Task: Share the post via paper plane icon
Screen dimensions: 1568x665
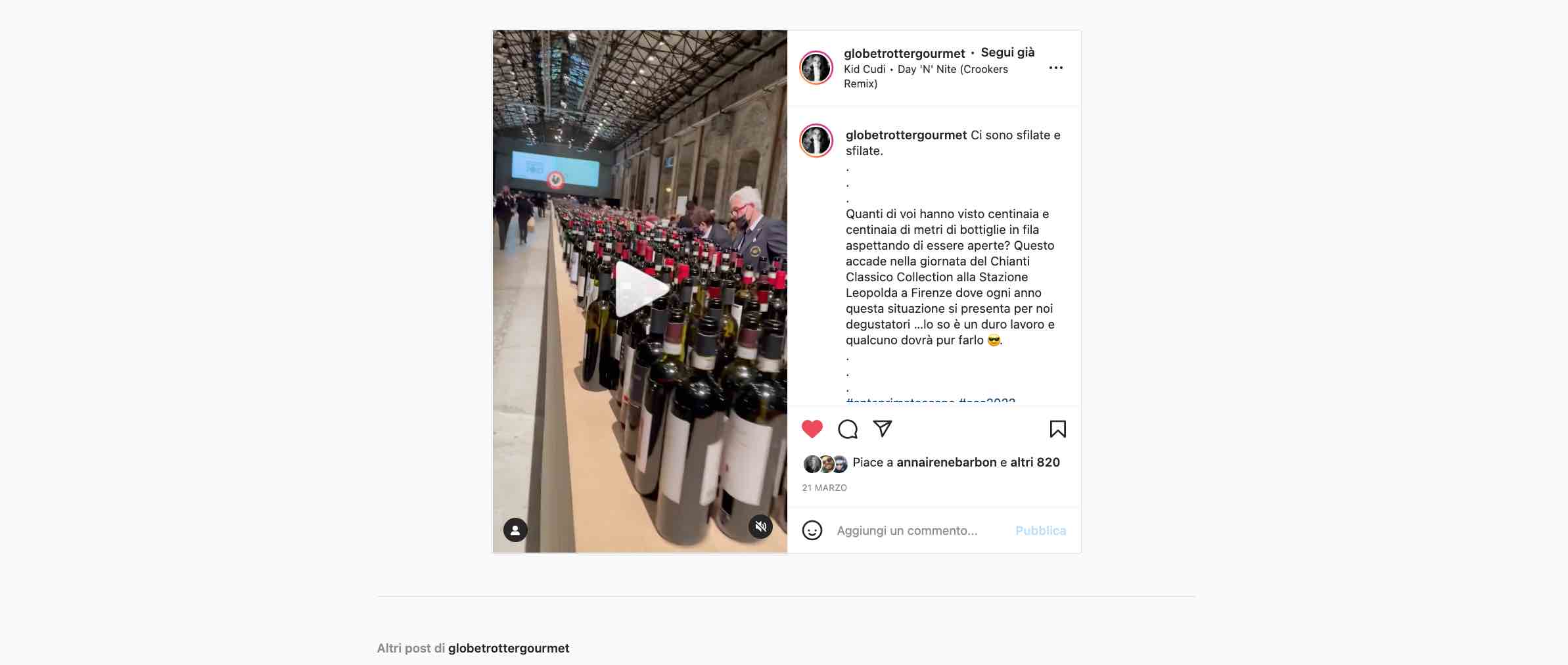Action: point(883,428)
